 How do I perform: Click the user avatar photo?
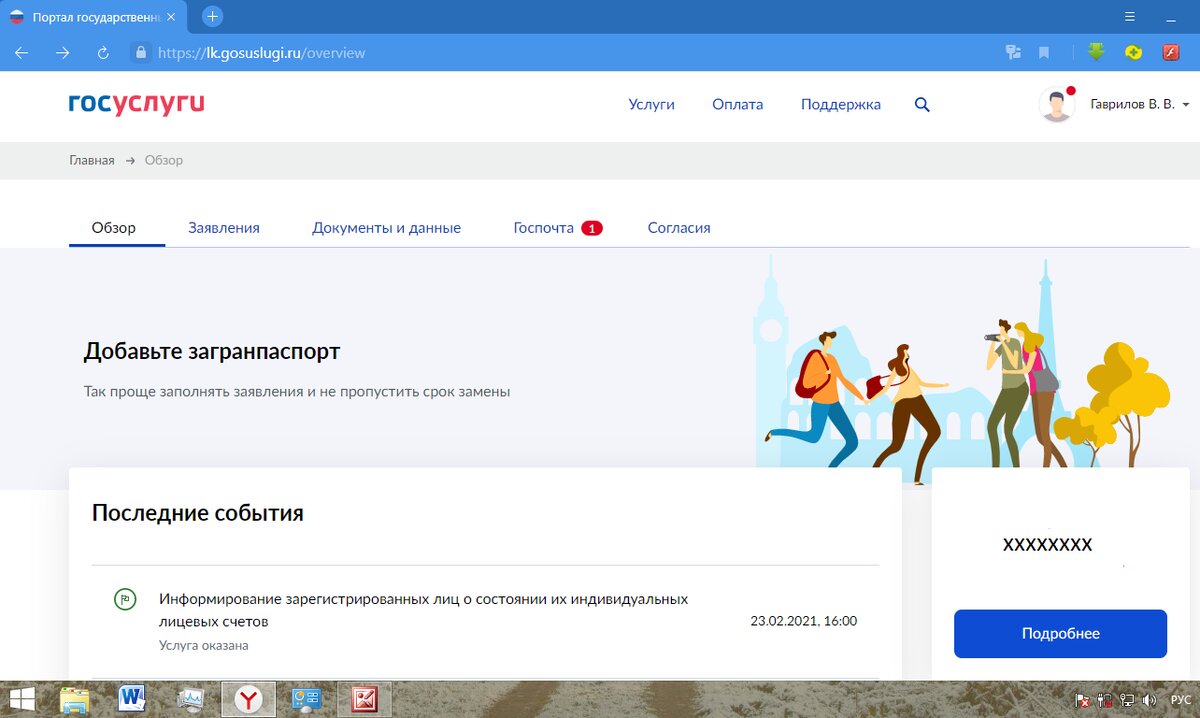coord(1057,103)
